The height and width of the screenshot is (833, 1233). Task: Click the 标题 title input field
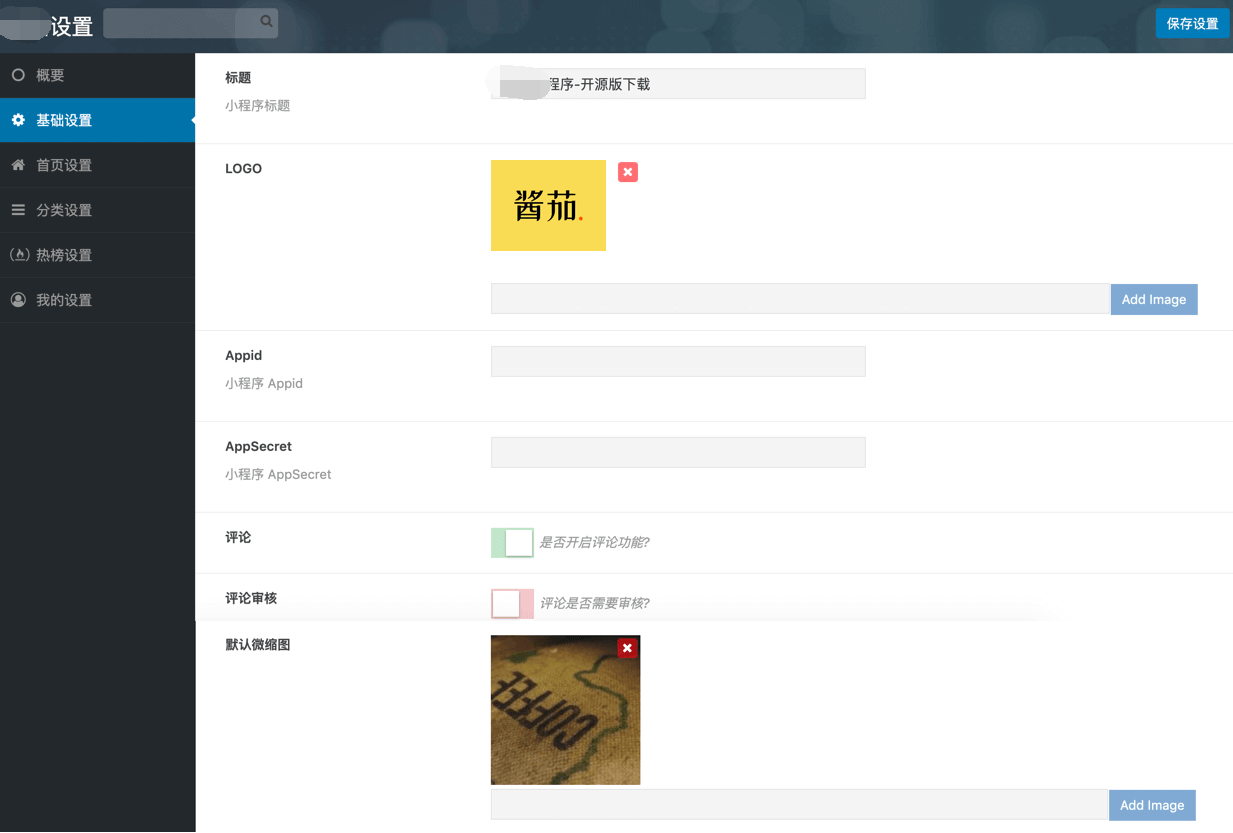click(677, 83)
